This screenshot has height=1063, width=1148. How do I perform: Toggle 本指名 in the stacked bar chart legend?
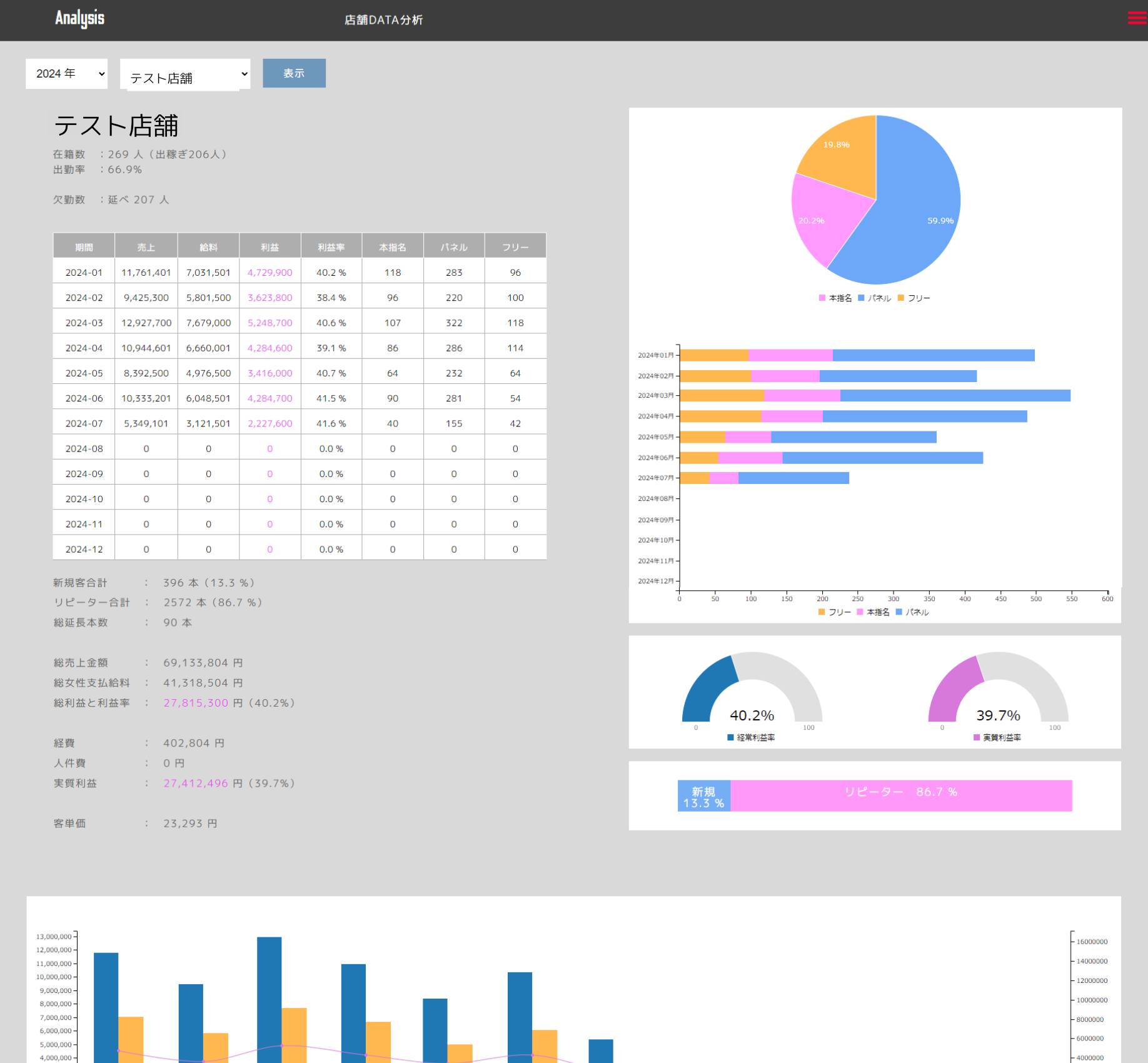873,612
